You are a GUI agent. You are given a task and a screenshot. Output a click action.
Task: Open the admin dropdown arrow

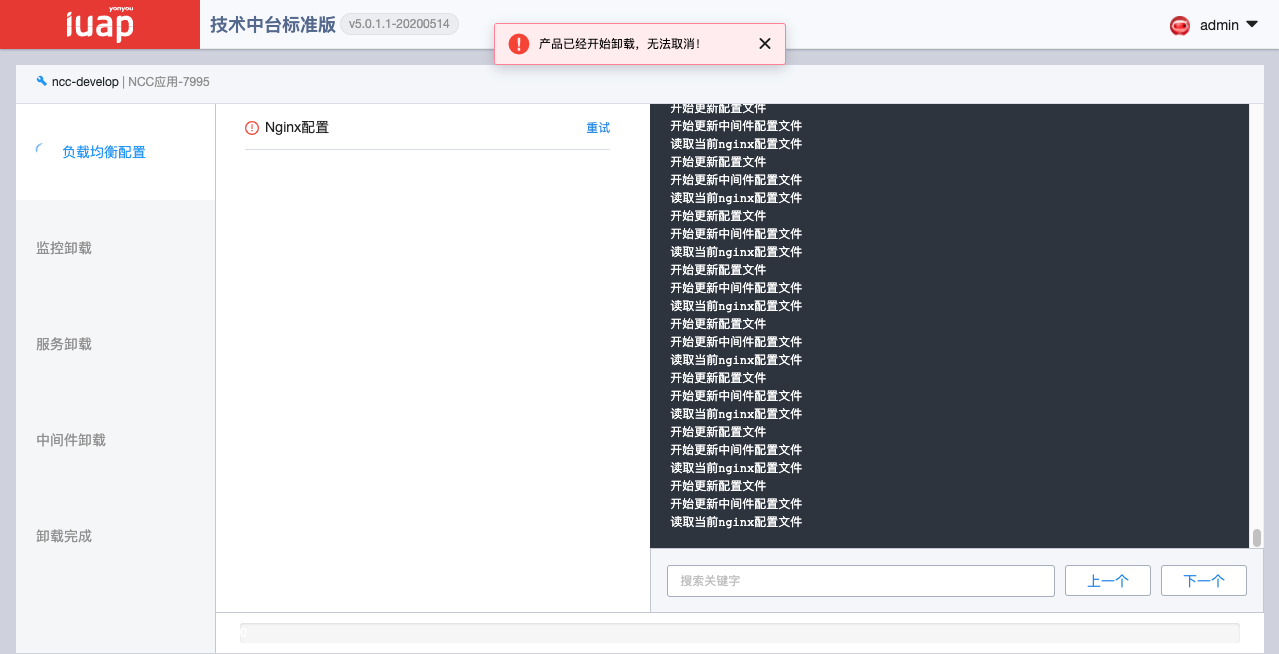(1251, 24)
